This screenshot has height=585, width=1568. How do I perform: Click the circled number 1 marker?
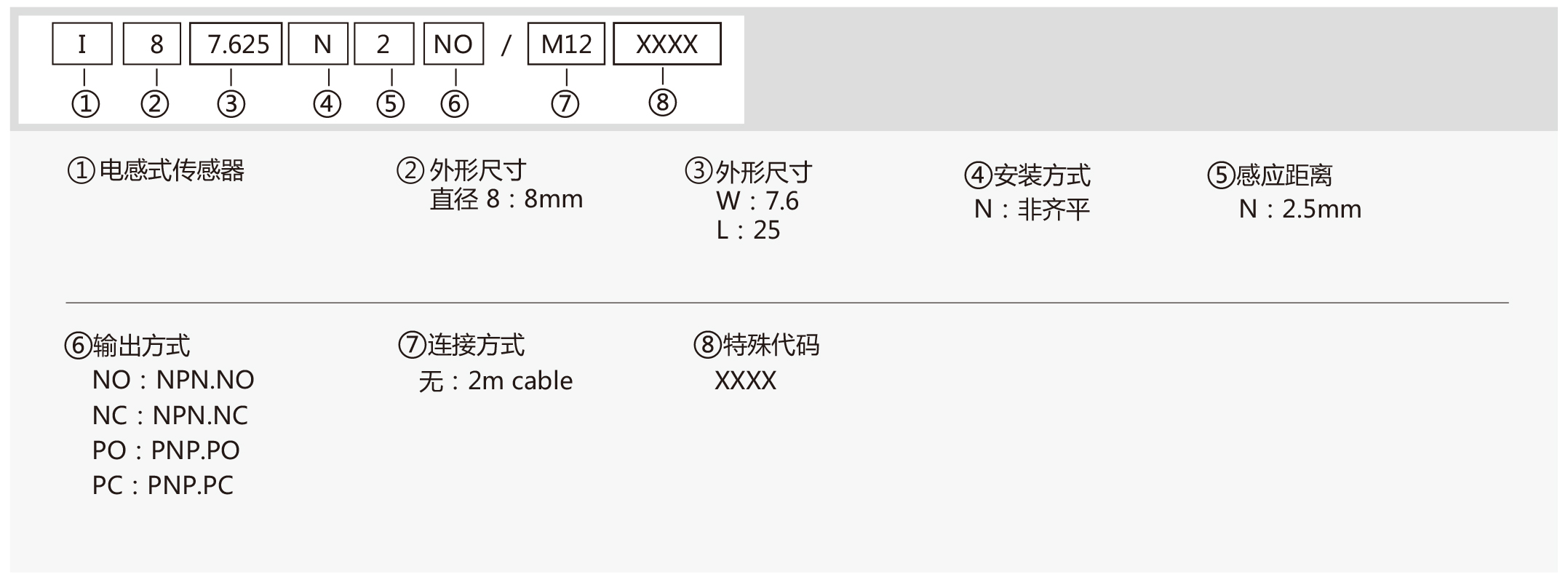tap(85, 104)
